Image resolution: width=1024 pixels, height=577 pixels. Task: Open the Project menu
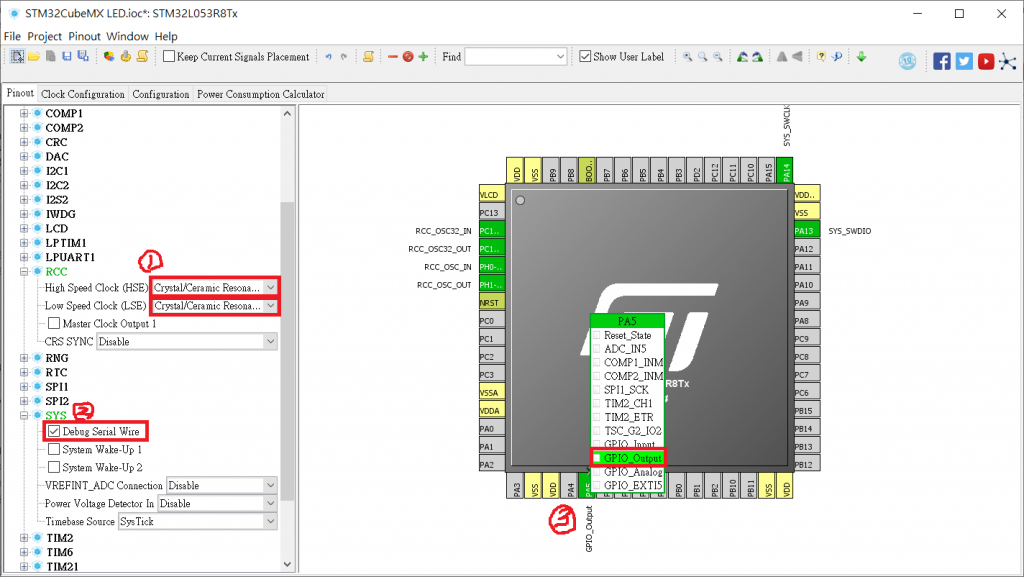click(44, 37)
